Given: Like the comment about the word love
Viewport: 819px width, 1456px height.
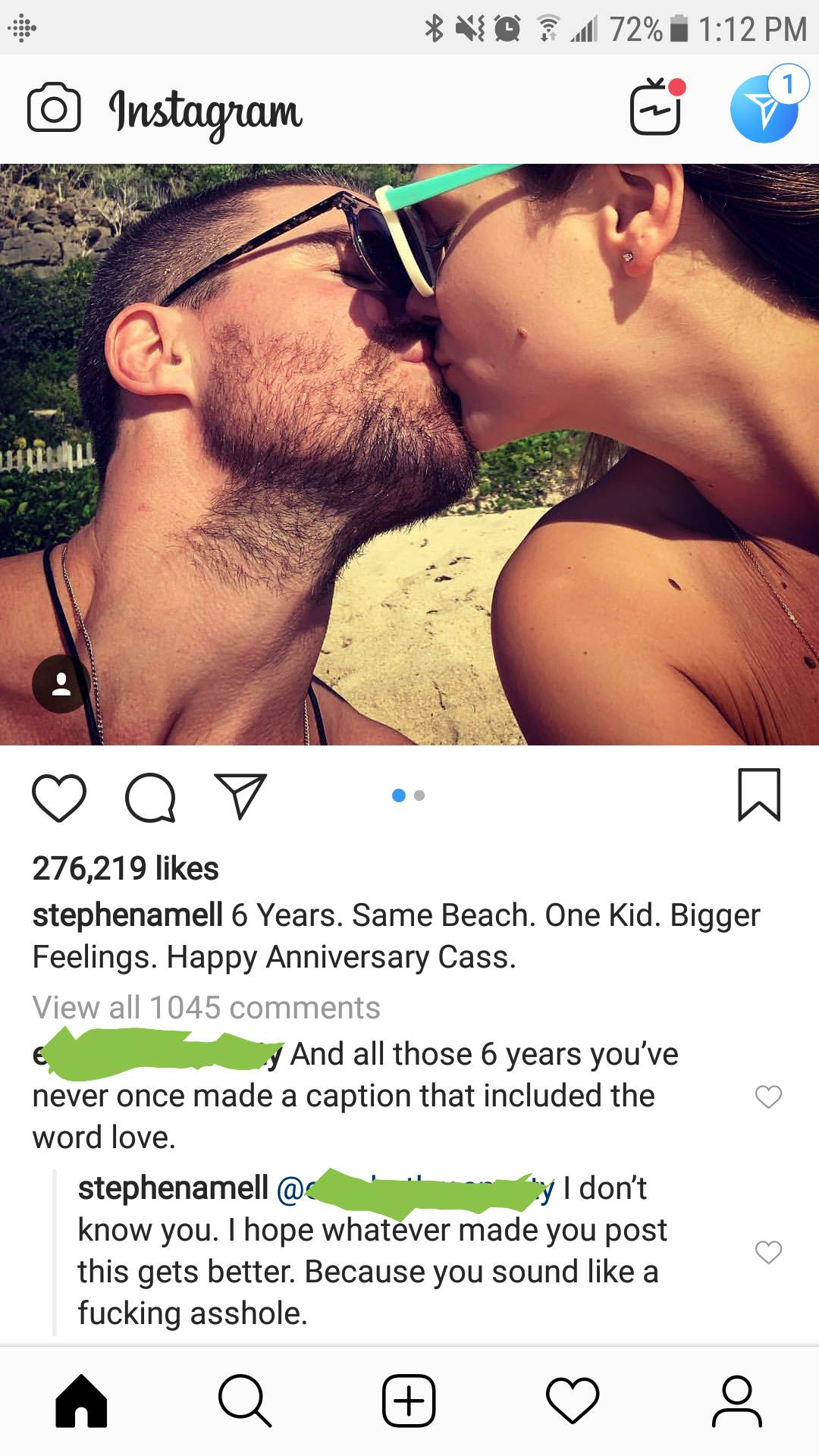Looking at the screenshot, I should pos(768,1097).
